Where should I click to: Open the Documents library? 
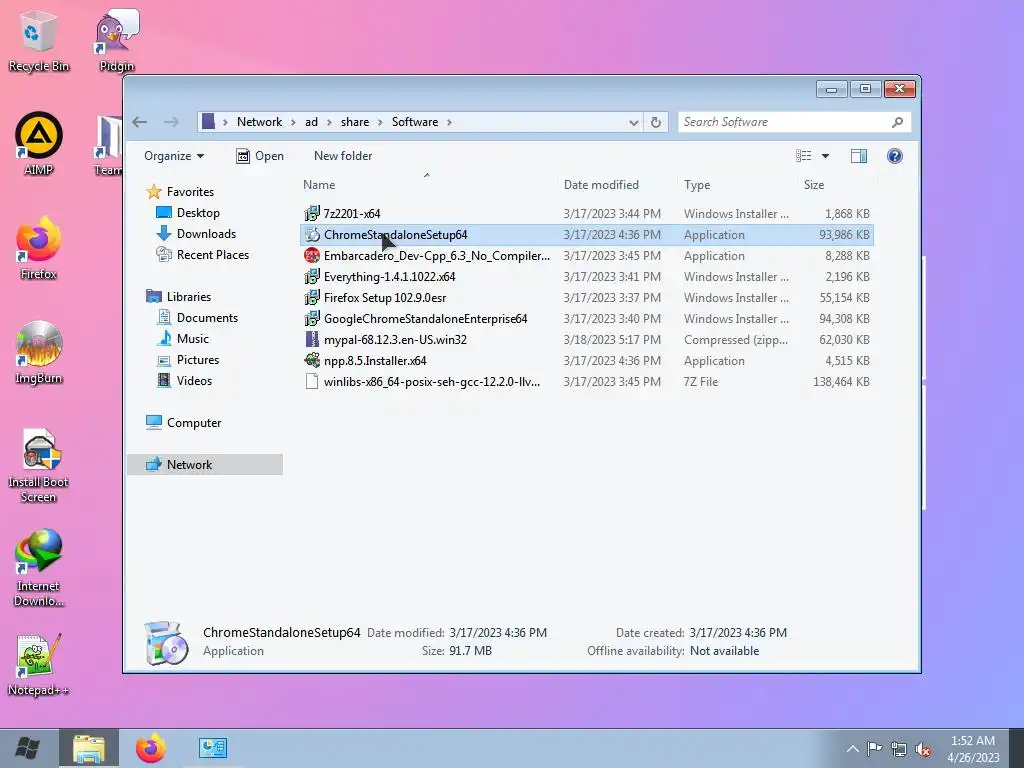(197, 317)
